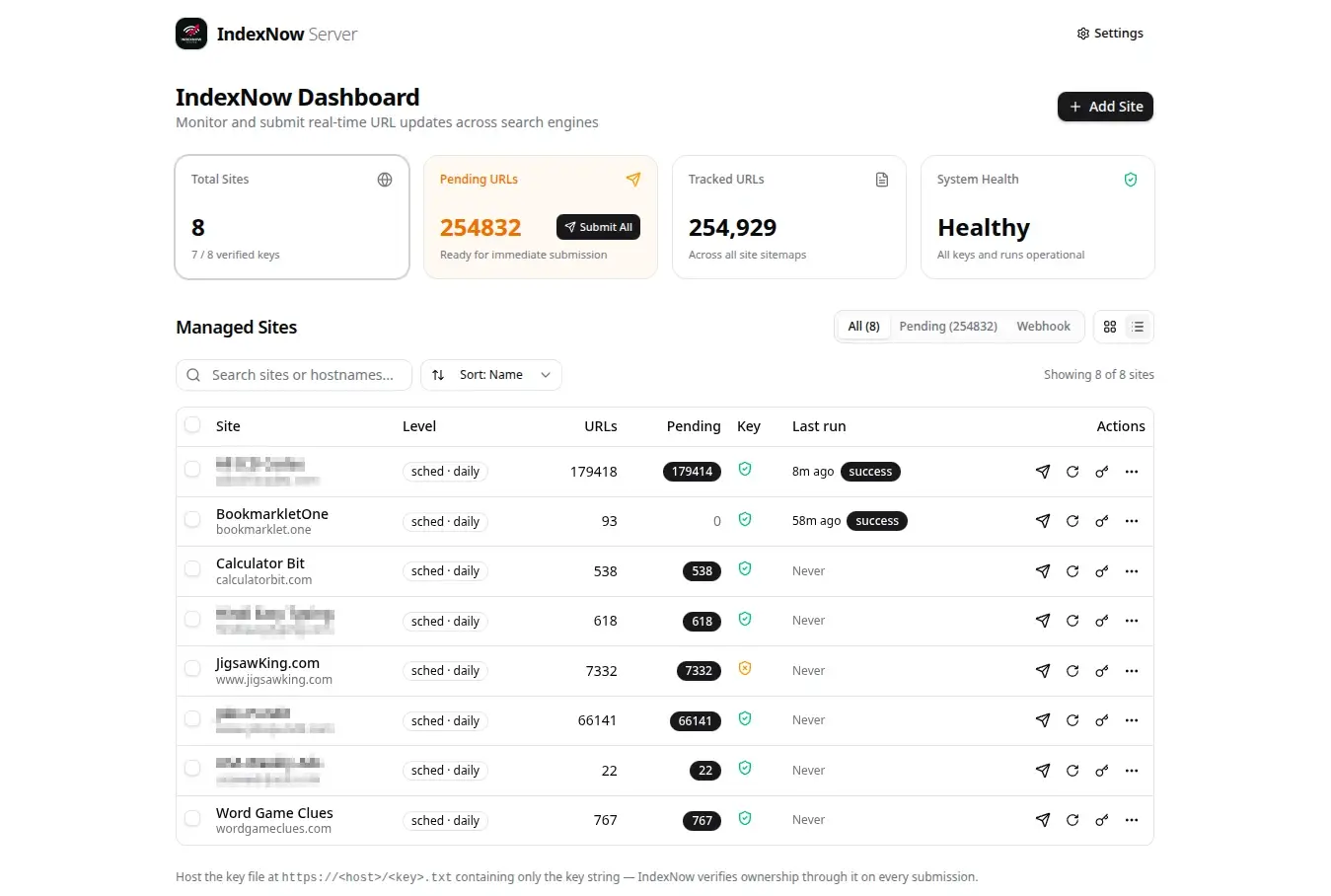1331x896 pixels.
Task: Open Settings in the header
Action: pos(1110,34)
